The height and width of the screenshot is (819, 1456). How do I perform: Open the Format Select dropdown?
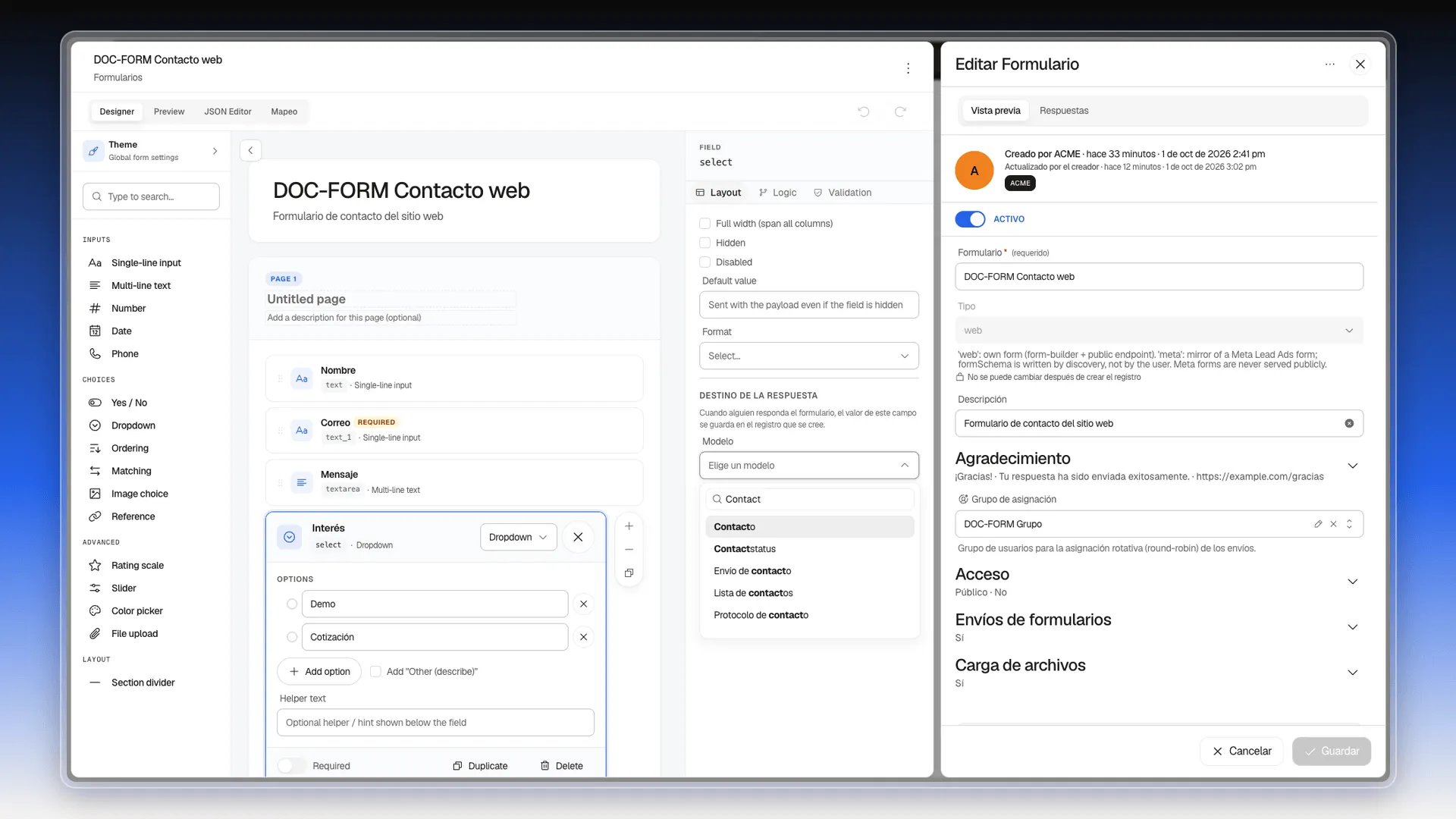[808, 356]
